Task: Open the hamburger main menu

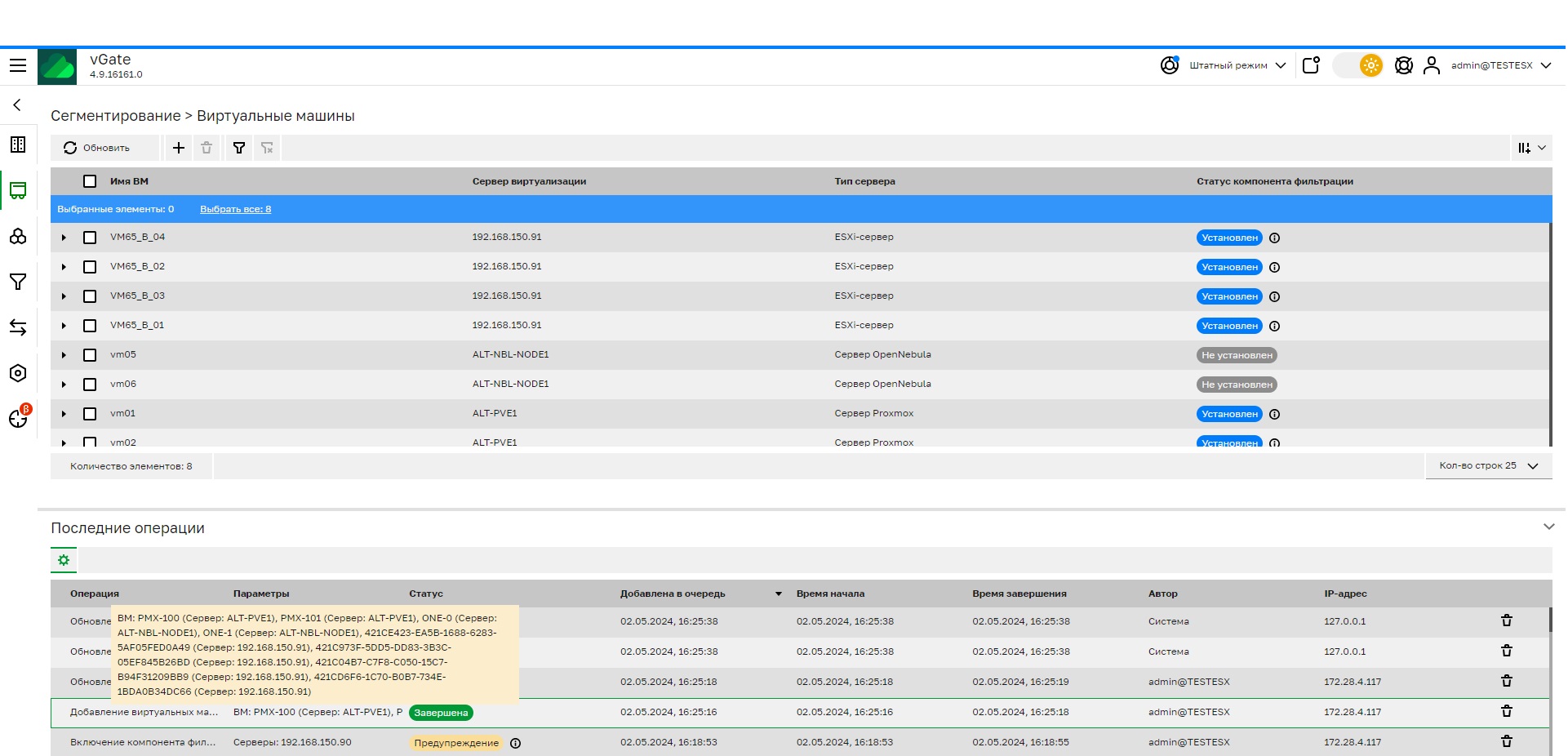Action: coord(18,65)
